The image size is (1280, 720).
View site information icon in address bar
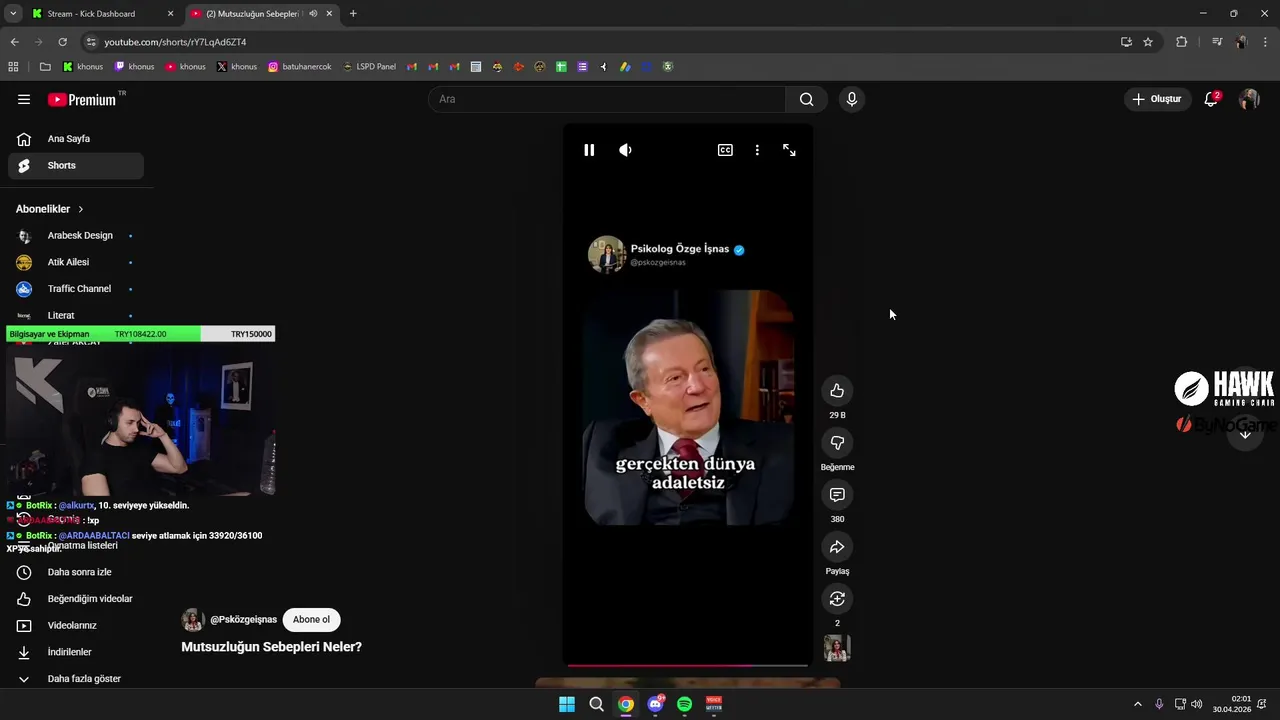[91, 42]
